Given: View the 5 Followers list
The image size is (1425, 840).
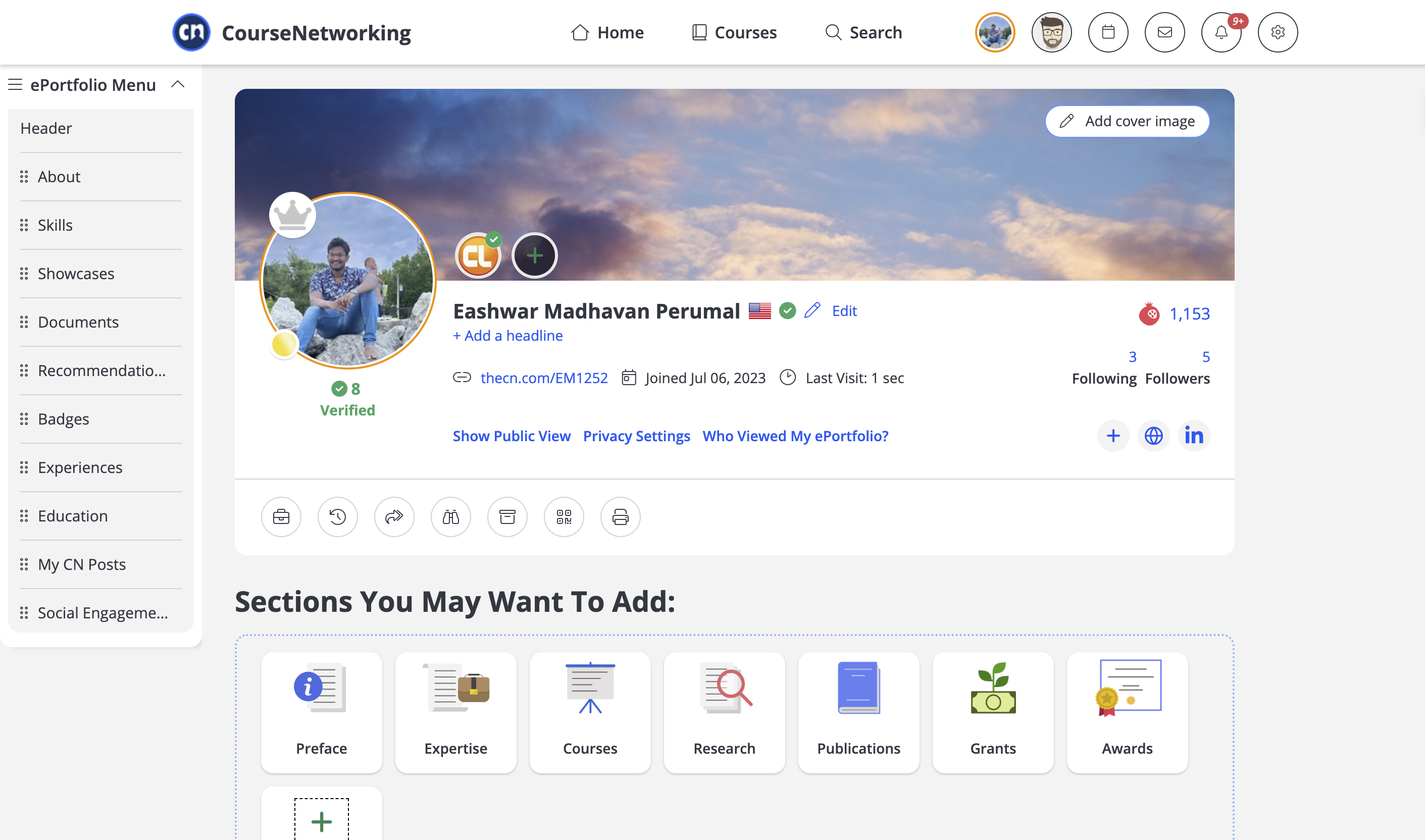Looking at the screenshot, I should click(x=1178, y=367).
